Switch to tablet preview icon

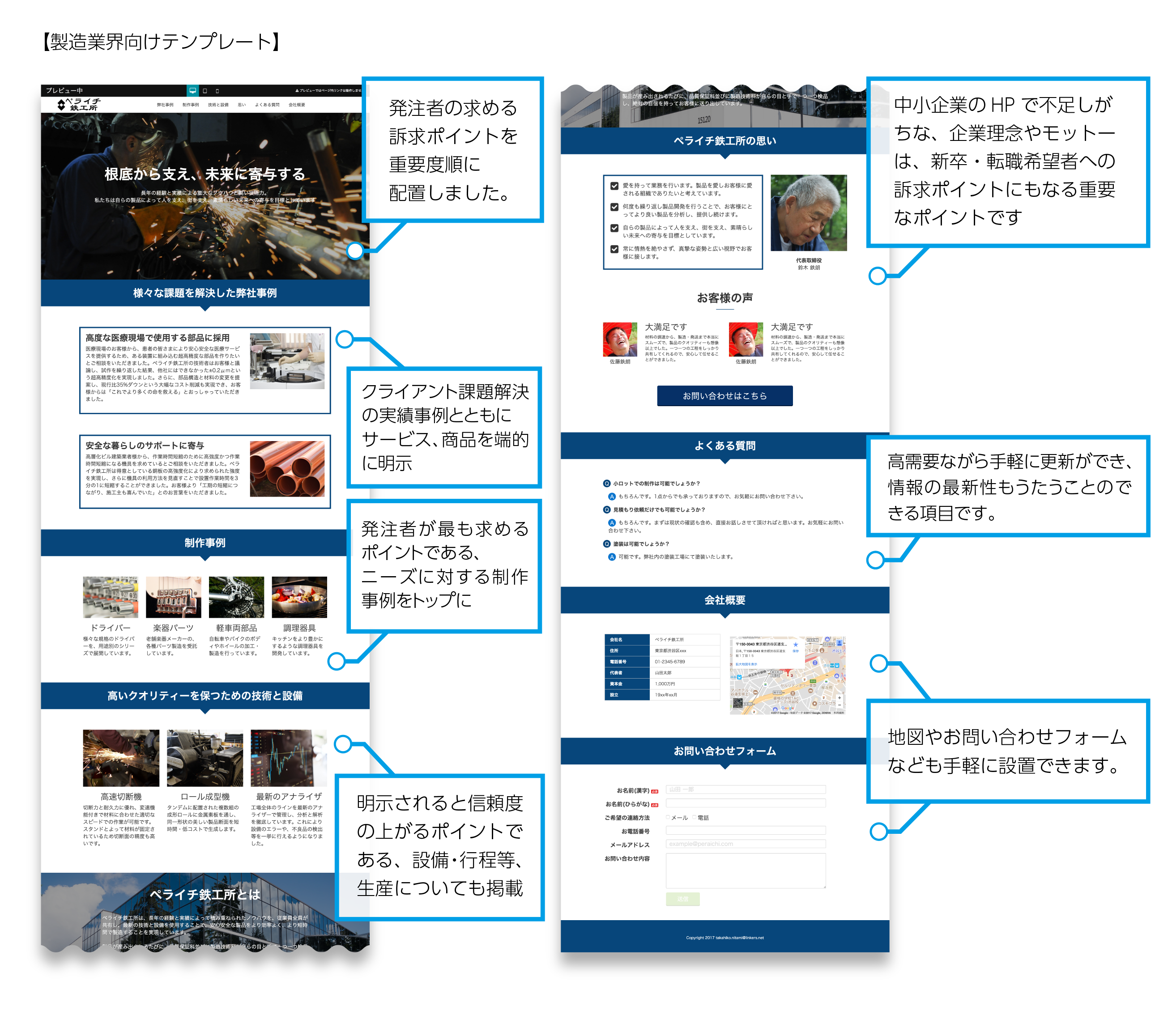click(x=205, y=90)
